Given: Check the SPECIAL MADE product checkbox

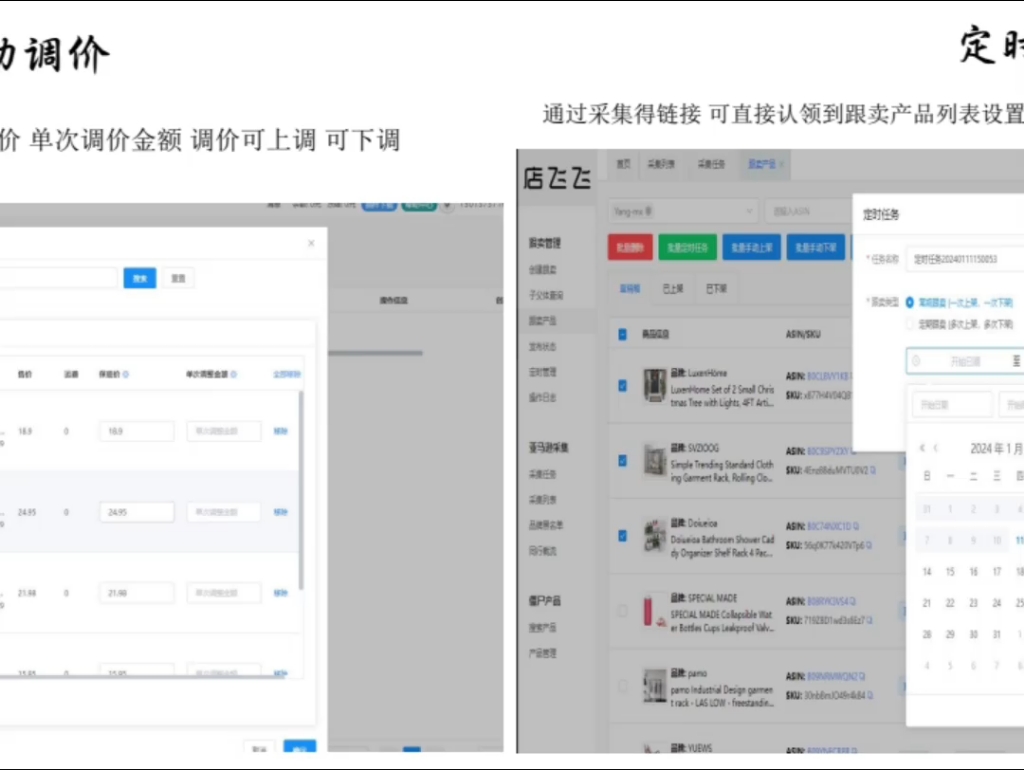Looking at the screenshot, I should click(x=621, y=612).
